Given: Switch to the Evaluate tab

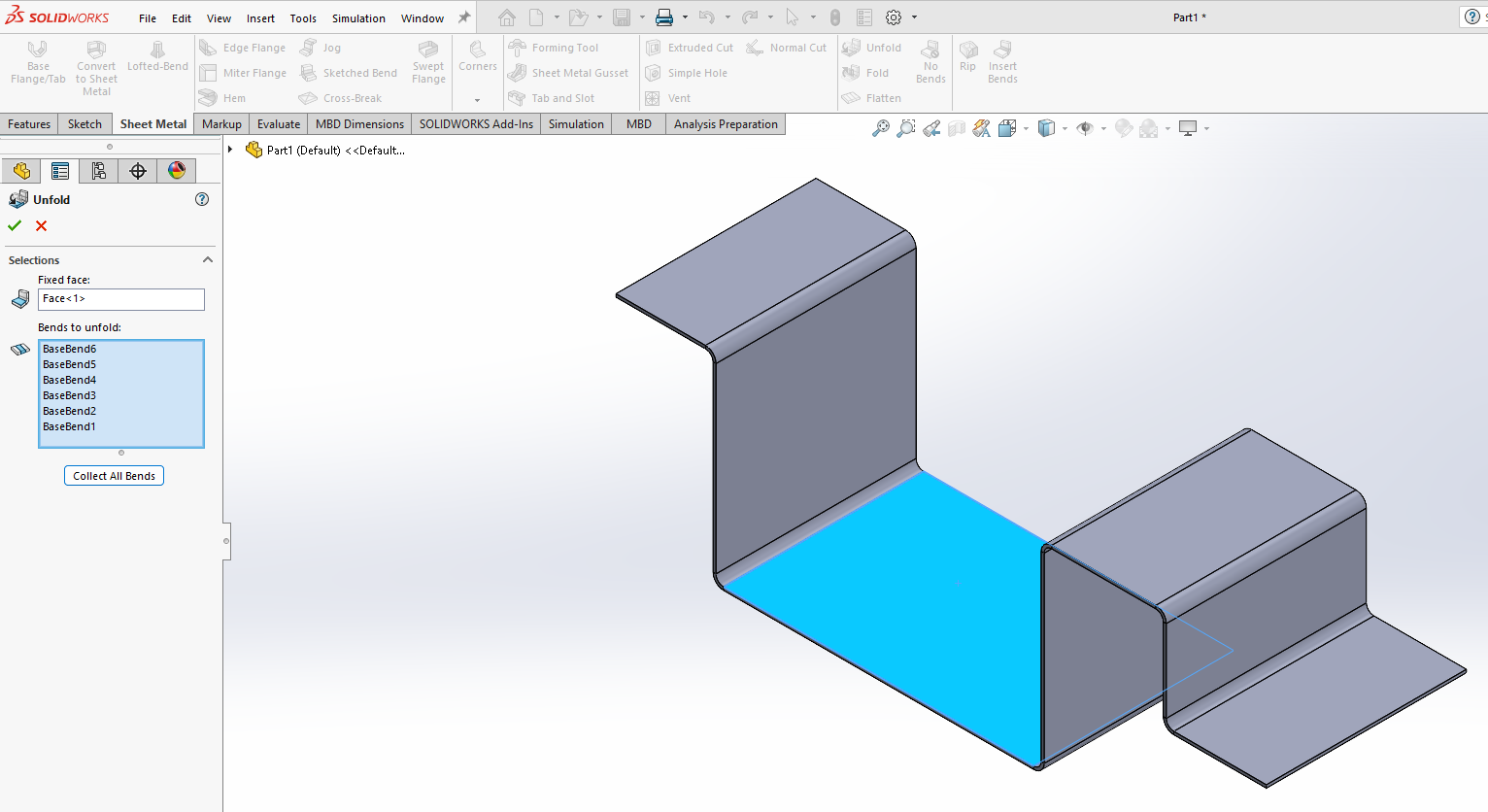Looking at the screenshot, I should tap(279, 124).
